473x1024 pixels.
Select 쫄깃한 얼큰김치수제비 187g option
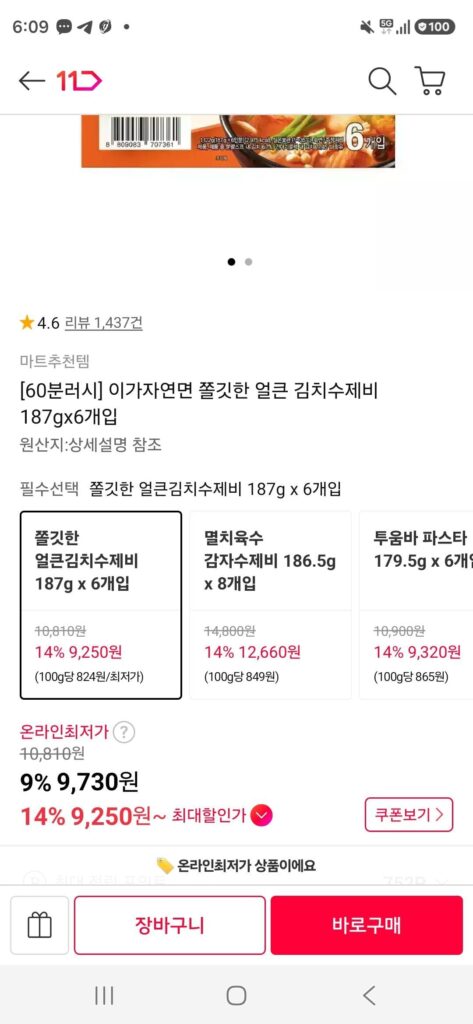tap(101, 605)
